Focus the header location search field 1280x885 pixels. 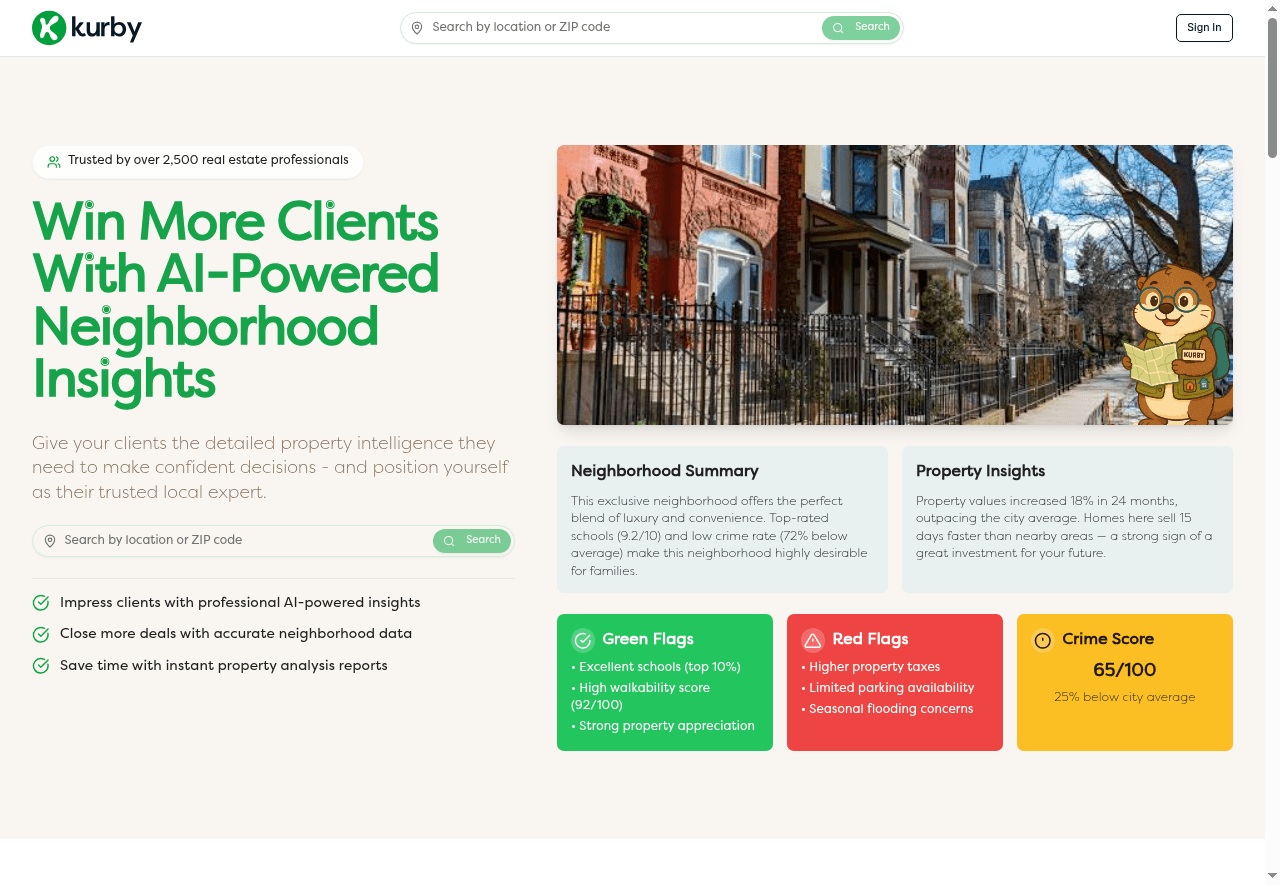[620, 28]
